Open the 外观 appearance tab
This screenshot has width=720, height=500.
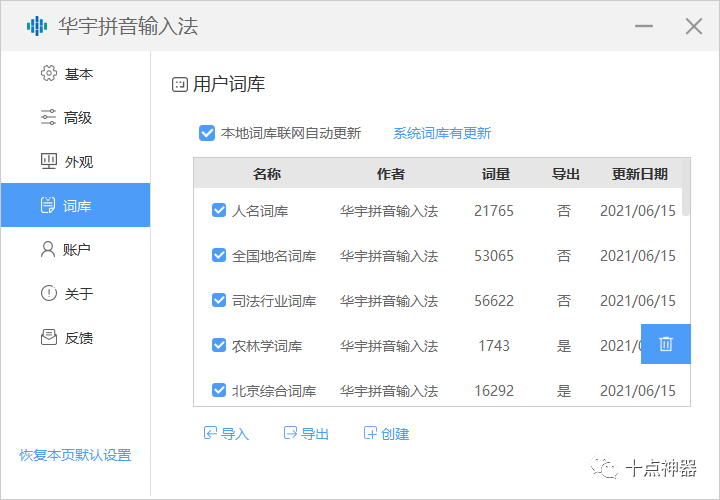[x=75, y=162]
